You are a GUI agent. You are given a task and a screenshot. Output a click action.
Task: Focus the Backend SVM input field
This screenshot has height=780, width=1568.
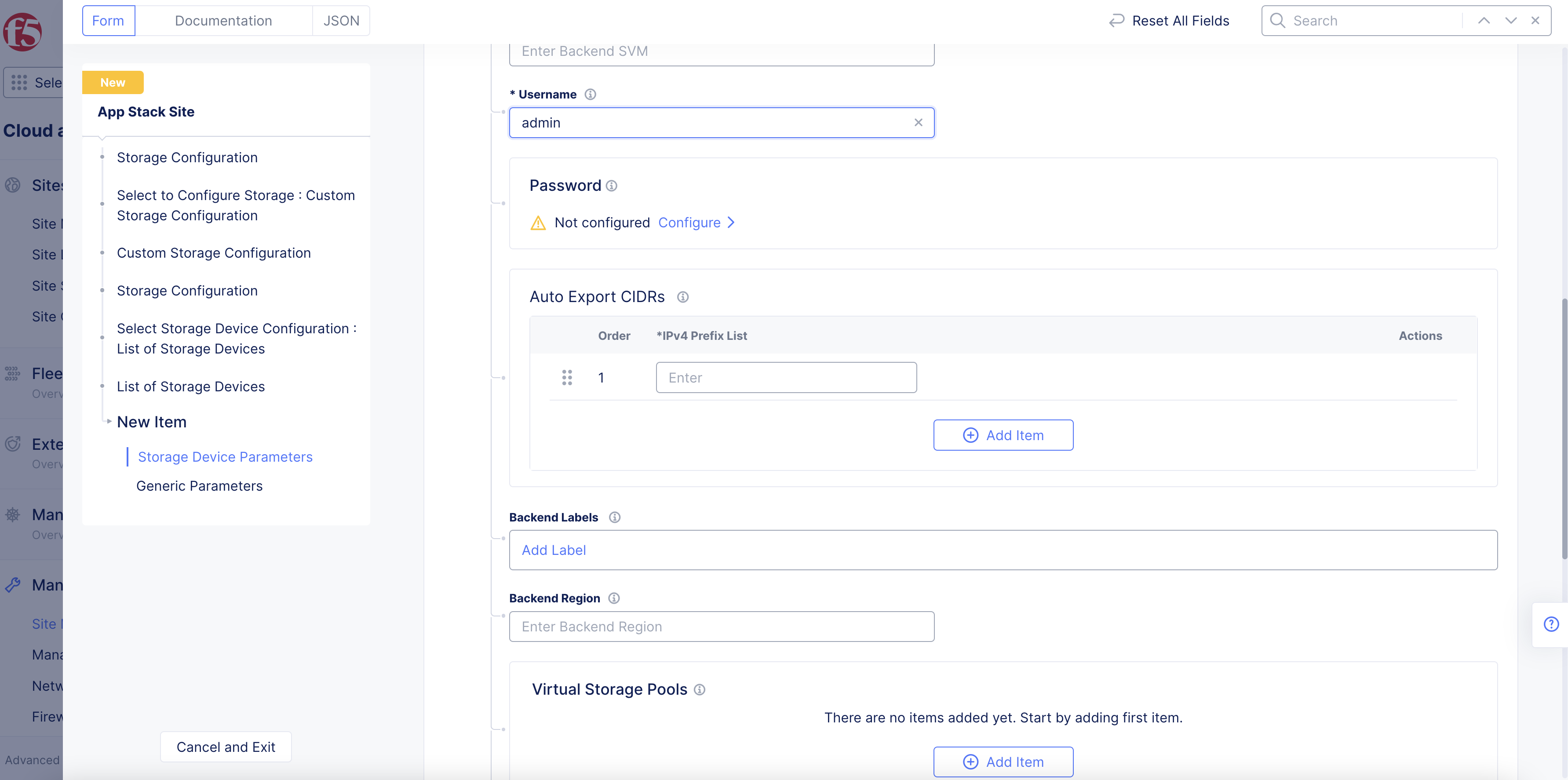tap(722, 54)
